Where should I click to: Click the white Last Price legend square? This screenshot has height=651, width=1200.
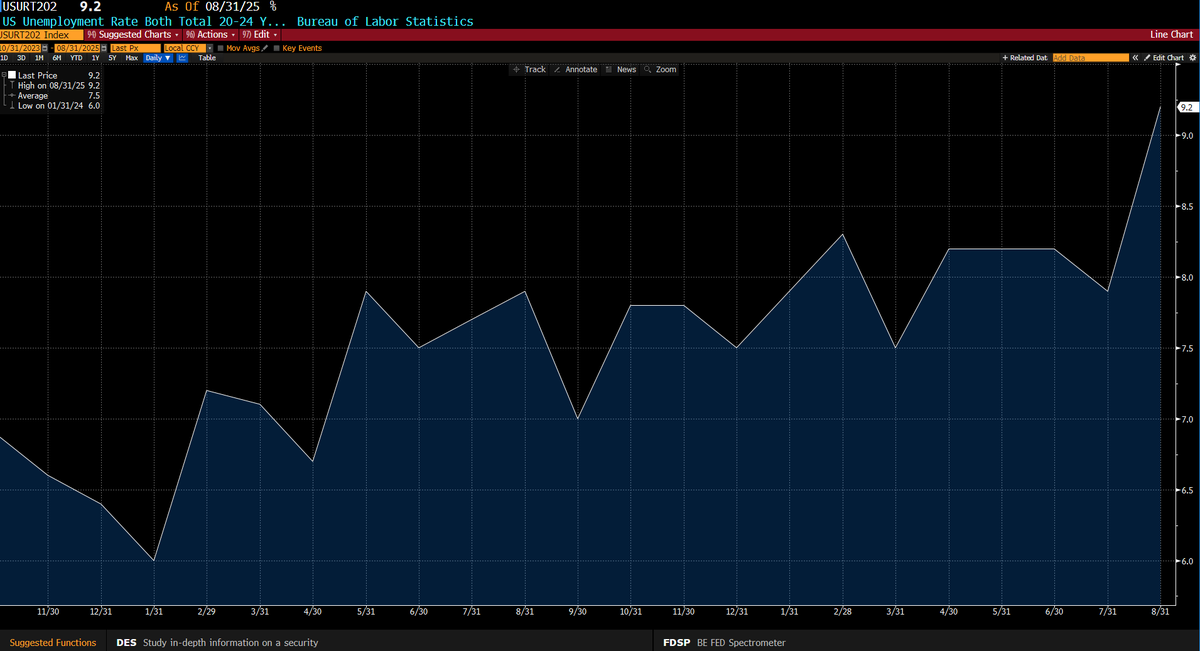(x=12, y=75)
